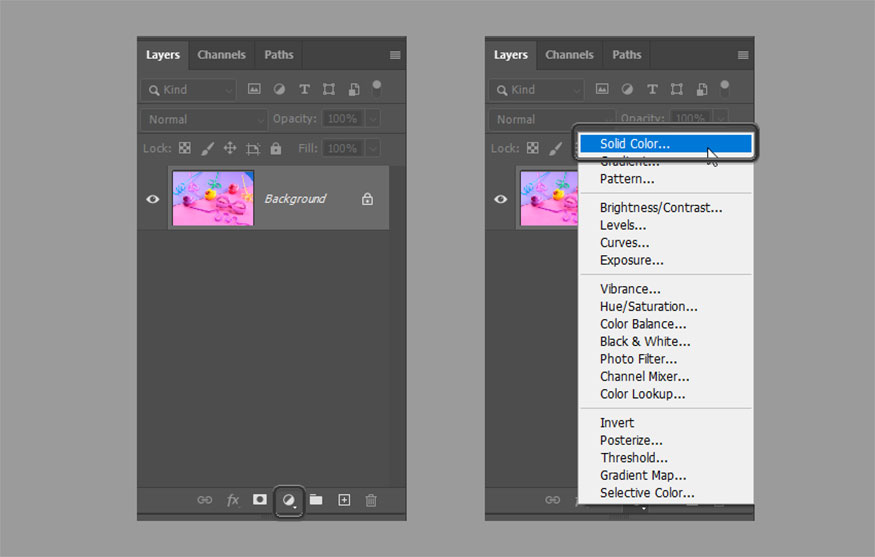This screenshot has width=875, height=557.
Task: Click Opacity 100% field in left panel
Action: (x=343, y=118)
